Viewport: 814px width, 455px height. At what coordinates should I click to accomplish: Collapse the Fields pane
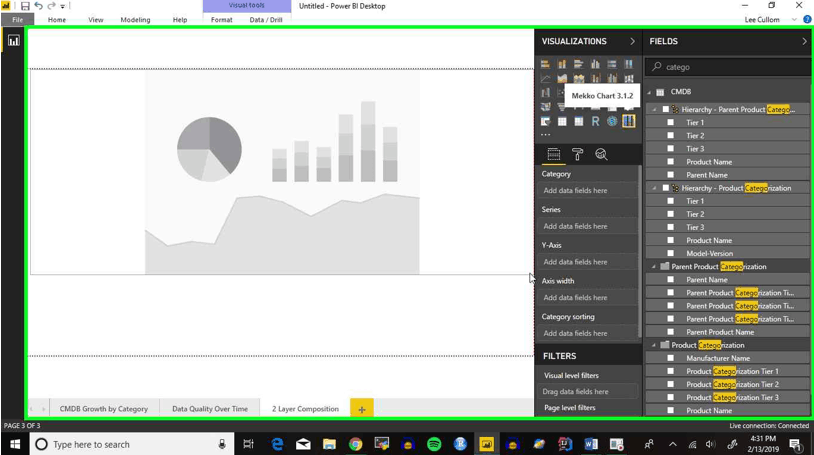click(805, 41)
